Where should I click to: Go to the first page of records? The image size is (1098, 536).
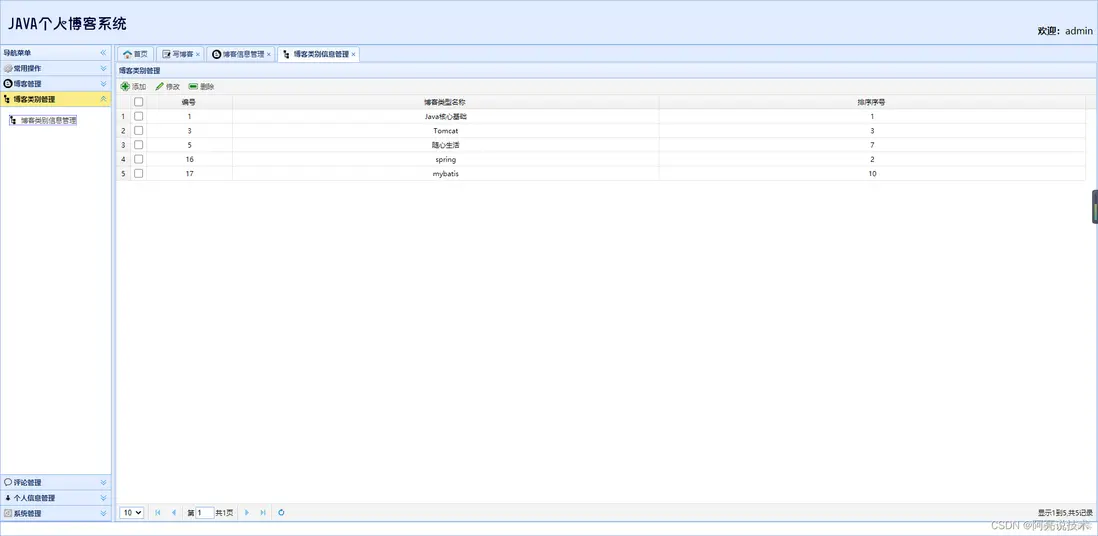pyautogui.click(x=158, y=513)
